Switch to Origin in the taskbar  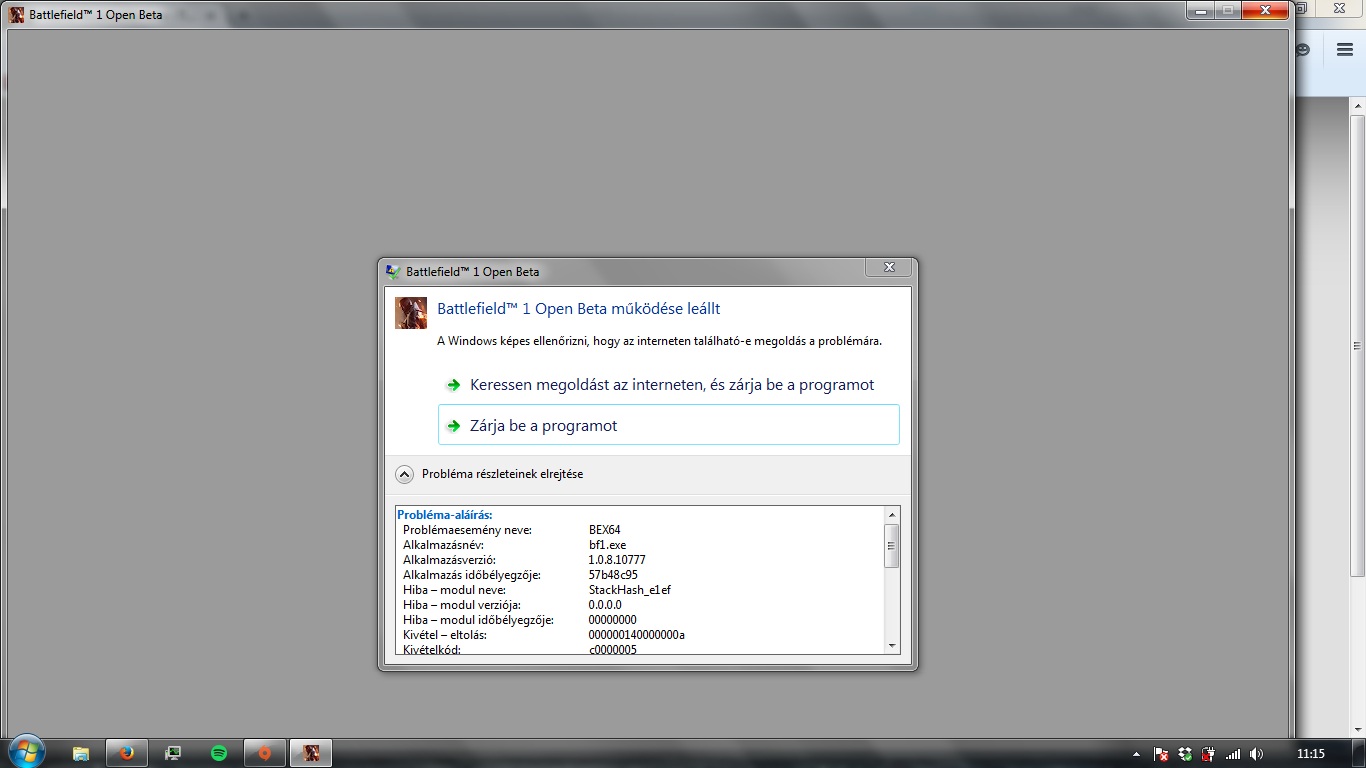(264, 753)
